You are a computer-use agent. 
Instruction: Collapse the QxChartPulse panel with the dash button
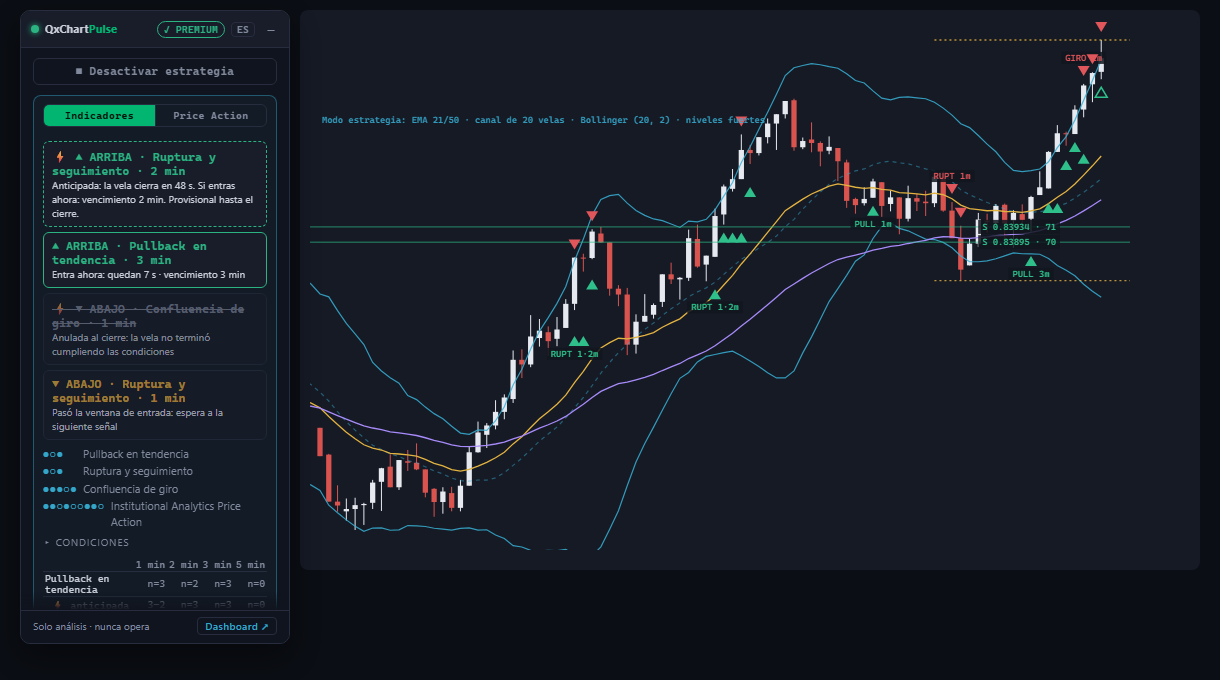[270, 30]
